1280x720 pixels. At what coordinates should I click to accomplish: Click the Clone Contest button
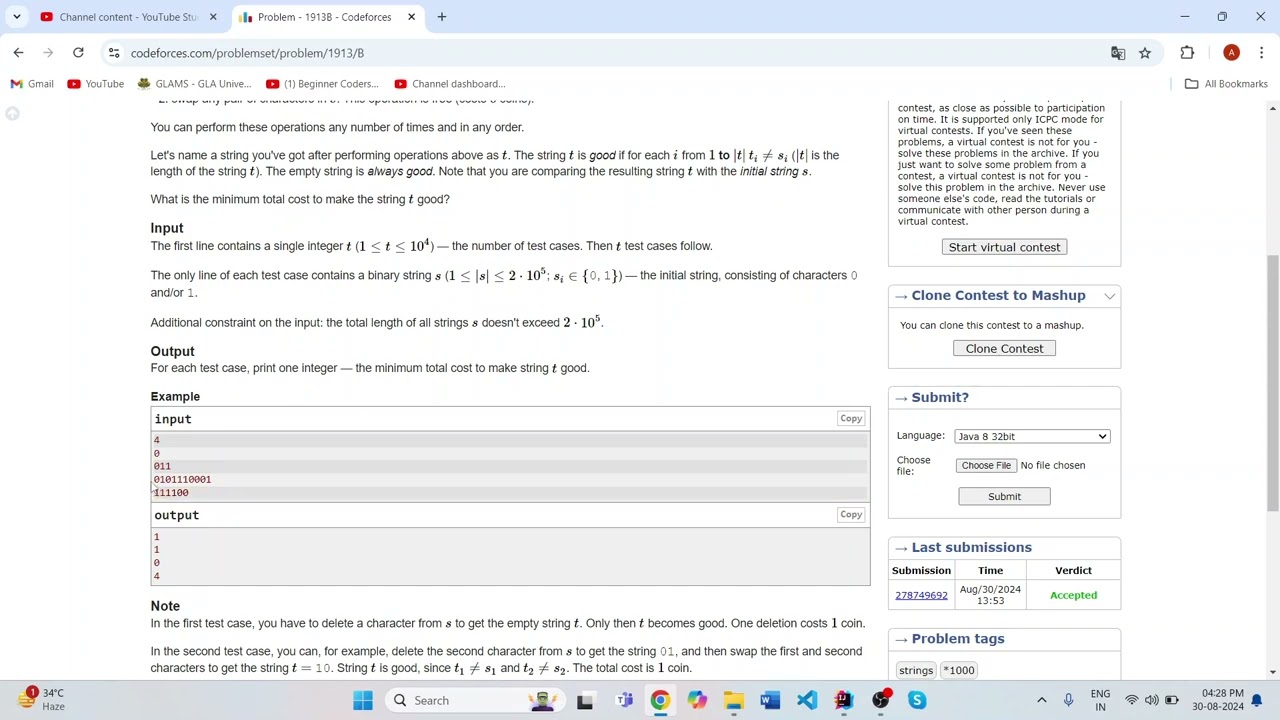[x=1004, y=349]
